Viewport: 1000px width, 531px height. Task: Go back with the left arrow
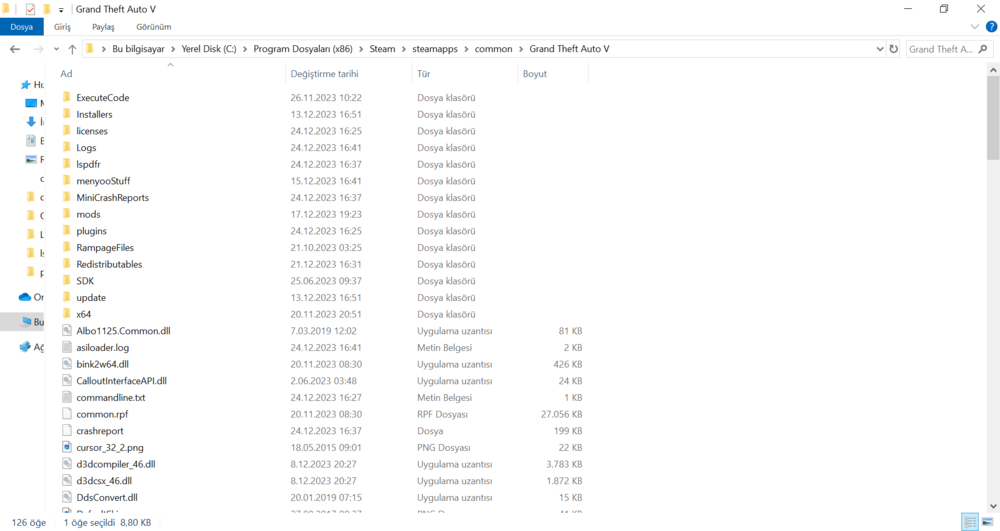click(x=15, y=49)
